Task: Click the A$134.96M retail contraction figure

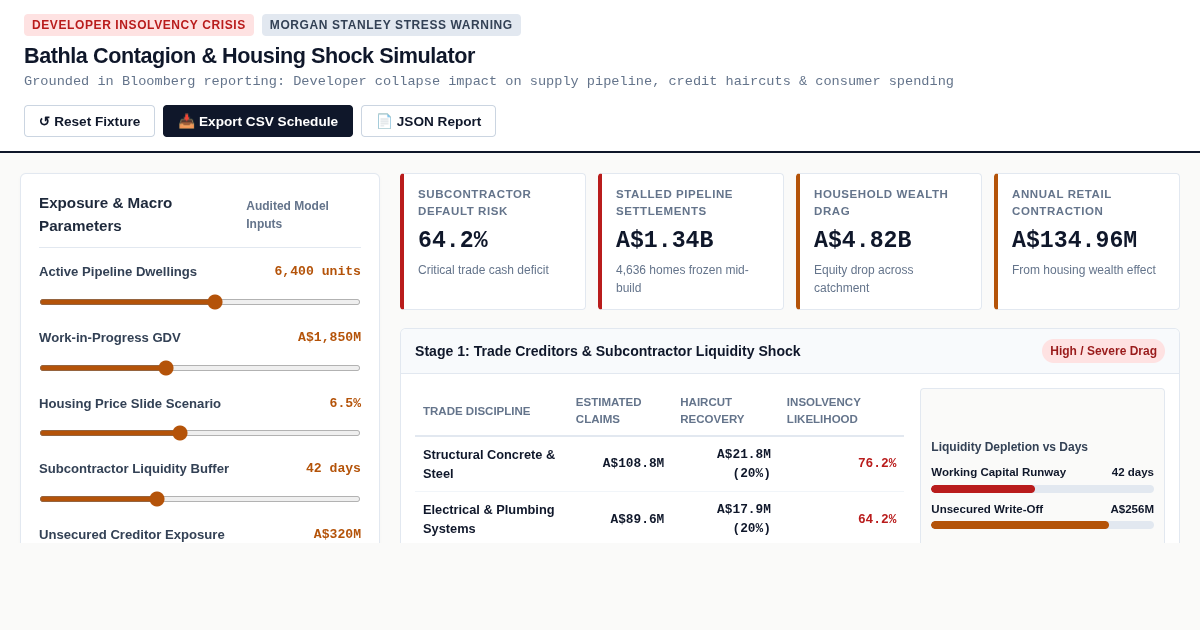Action: click(x=1074, y=241)
